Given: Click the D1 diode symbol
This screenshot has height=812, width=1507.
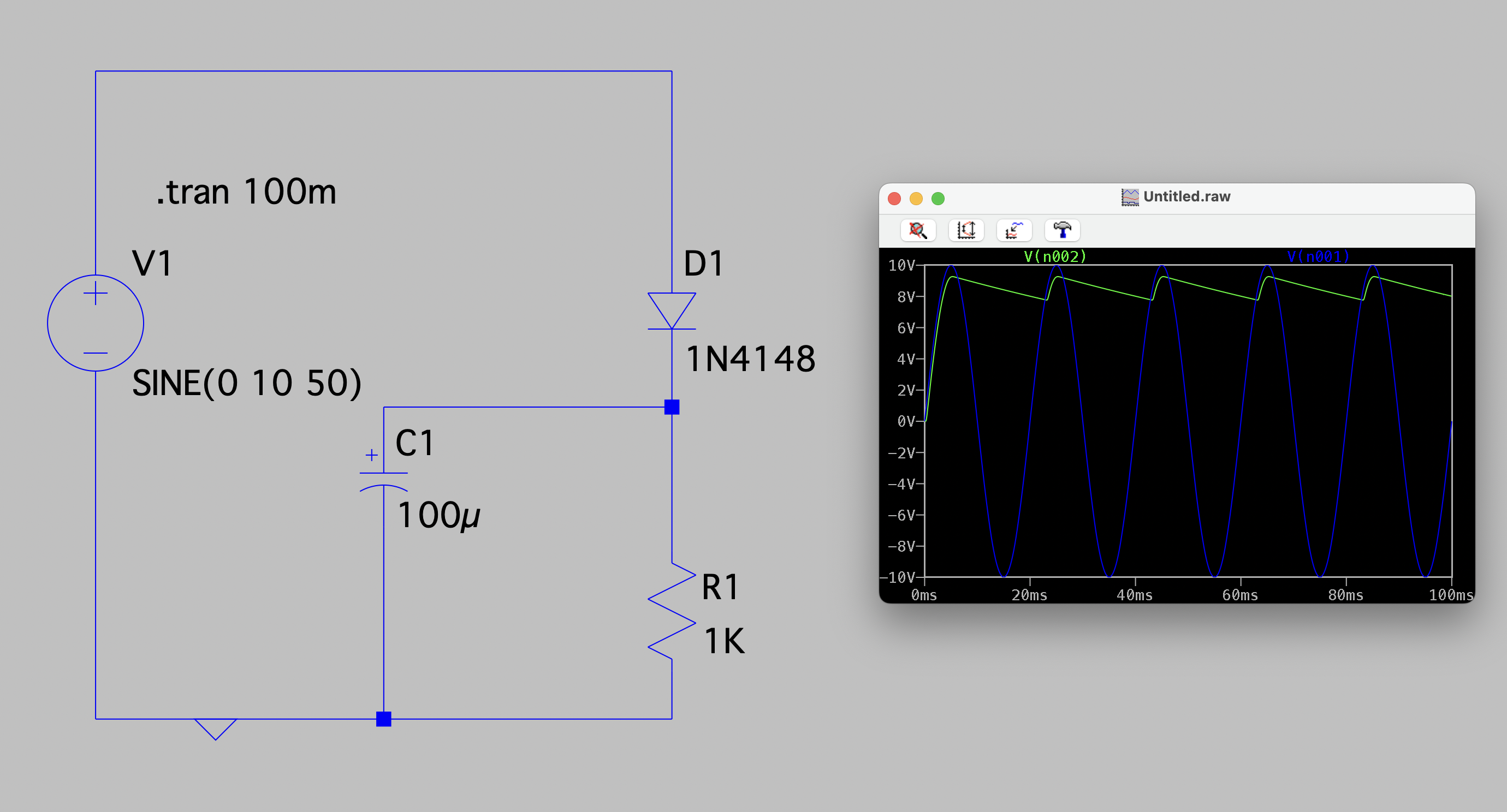Looking at the screenshot, I should pos(671,311).
